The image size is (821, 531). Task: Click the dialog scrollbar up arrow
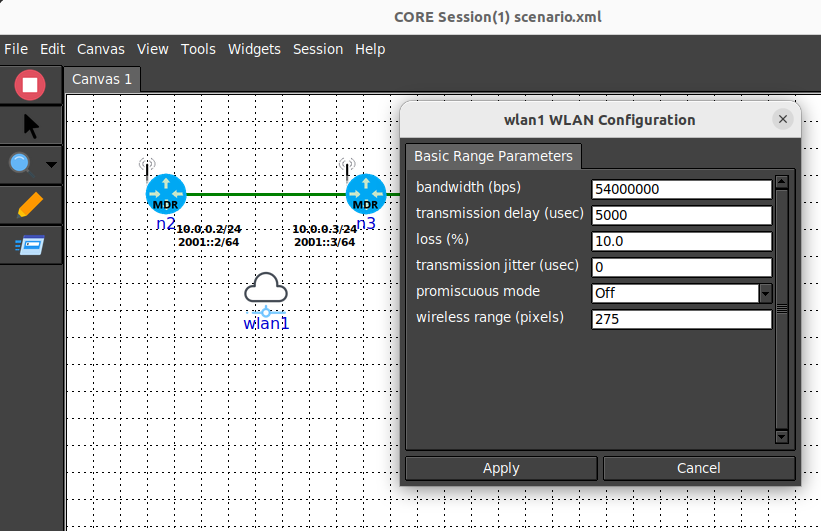click(x=782, y=182)
